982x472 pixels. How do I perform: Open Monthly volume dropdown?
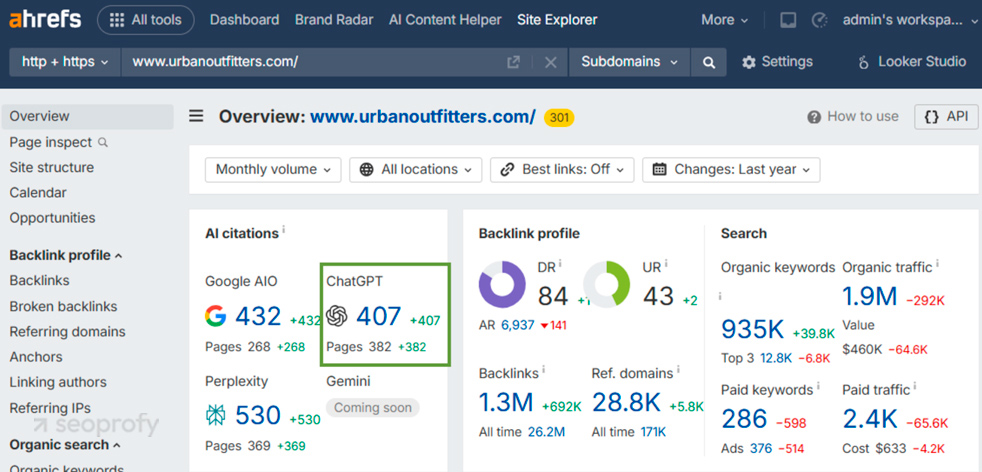pyautogui.click(x=273, y=170)
